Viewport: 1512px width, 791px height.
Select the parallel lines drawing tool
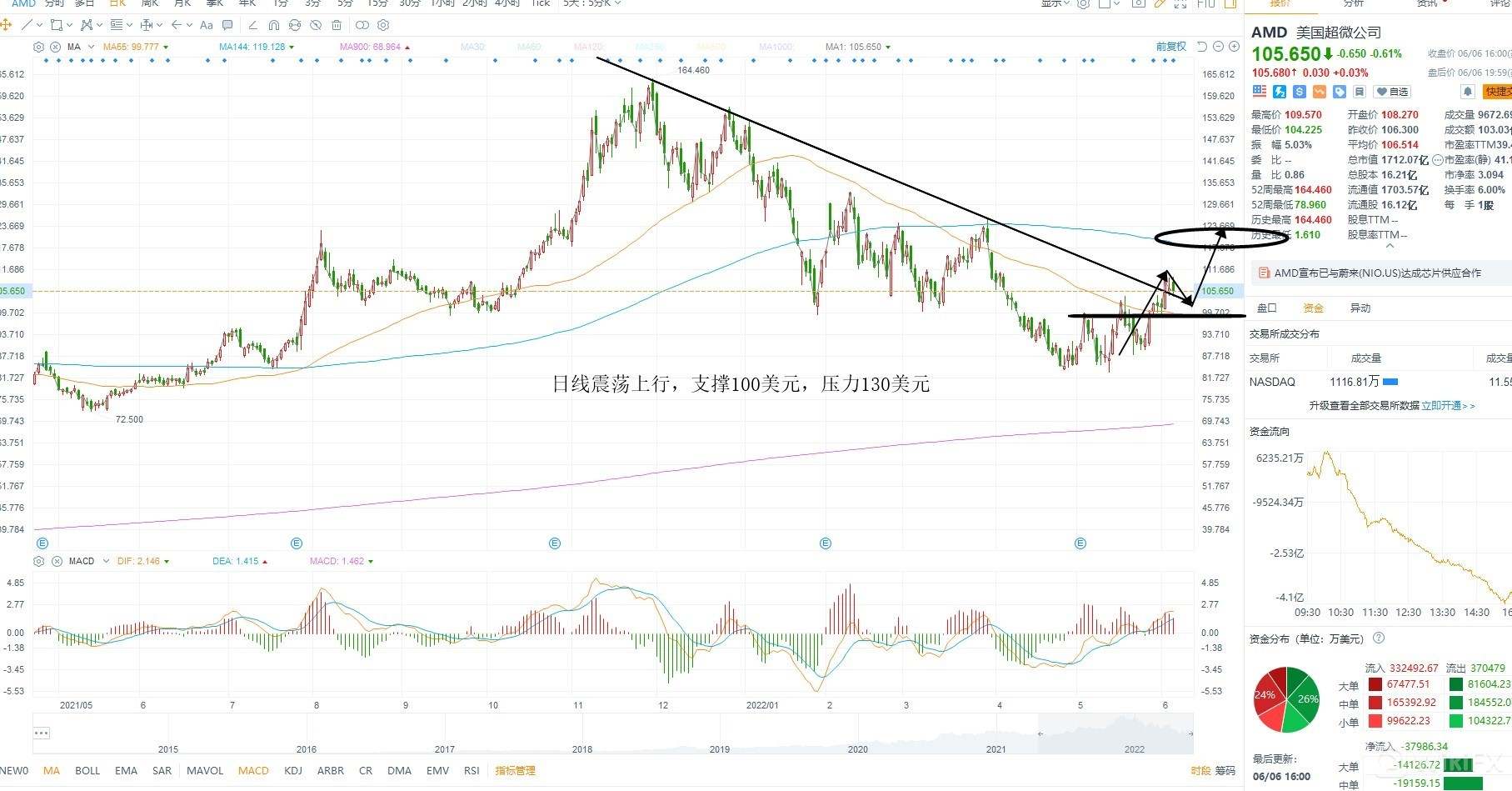pyautogui.click(x=117, y=25)
